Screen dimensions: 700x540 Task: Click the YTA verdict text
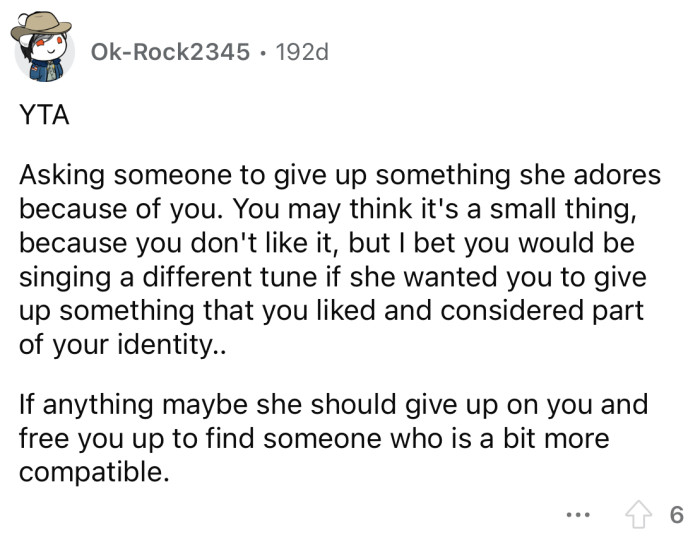pos(44,114)
